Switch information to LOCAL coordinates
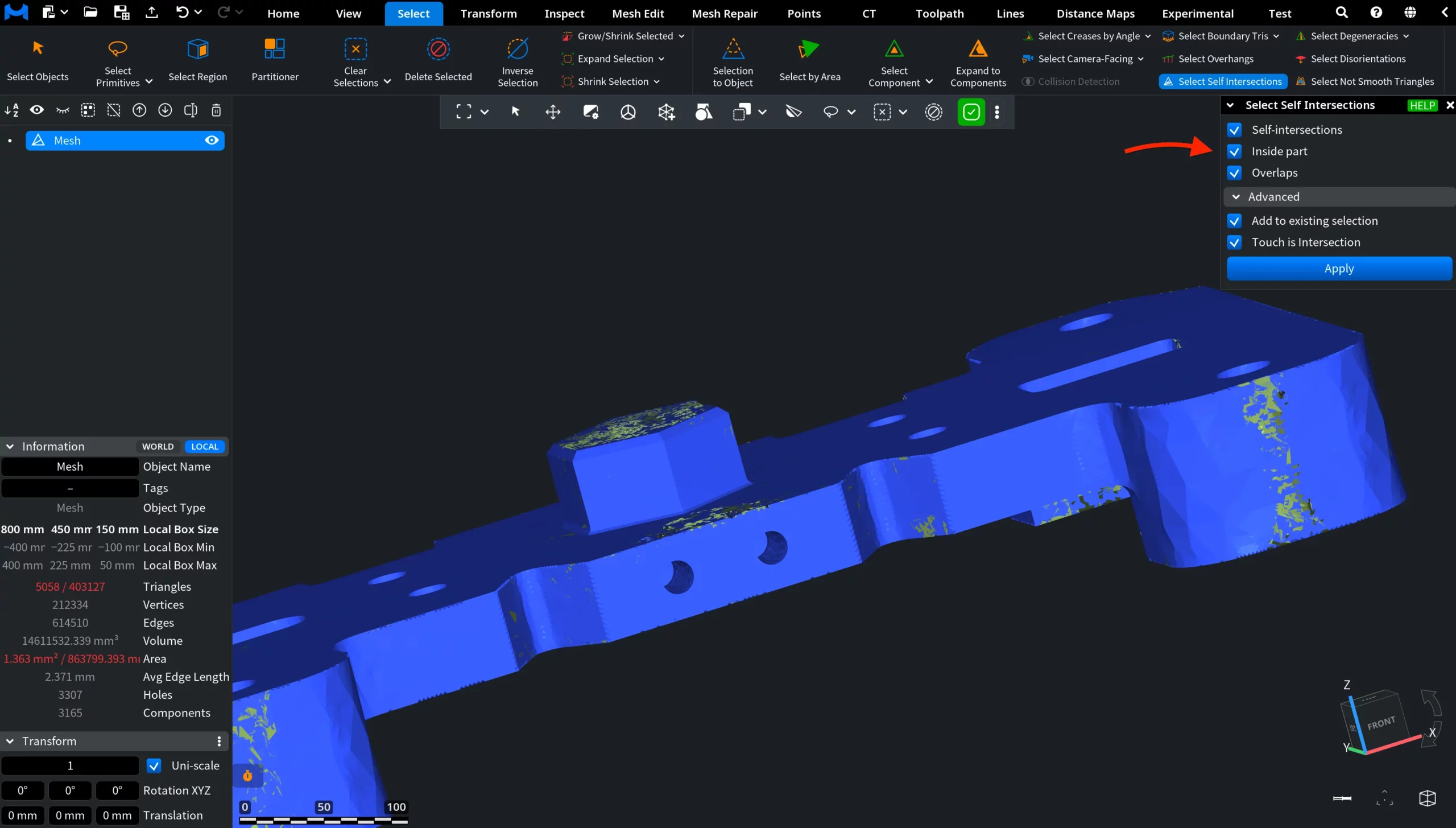This screenshot has height=828, width=1456. point(205,447)
